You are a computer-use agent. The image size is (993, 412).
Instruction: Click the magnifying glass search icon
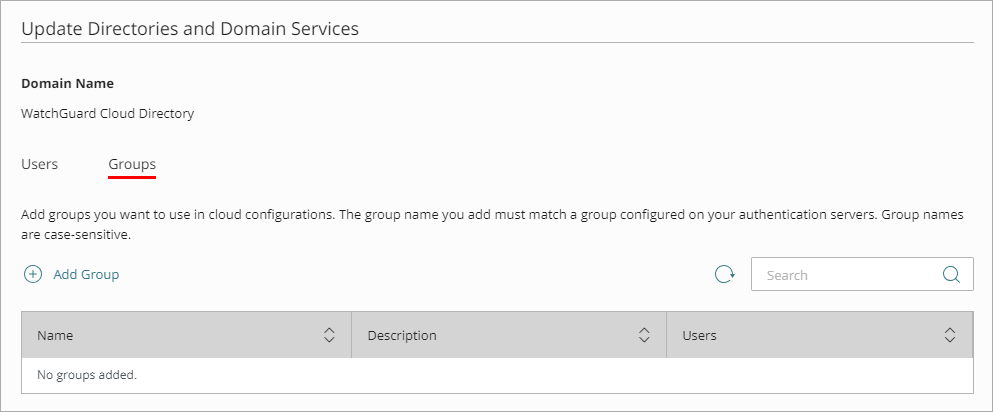tap(951, 275)
